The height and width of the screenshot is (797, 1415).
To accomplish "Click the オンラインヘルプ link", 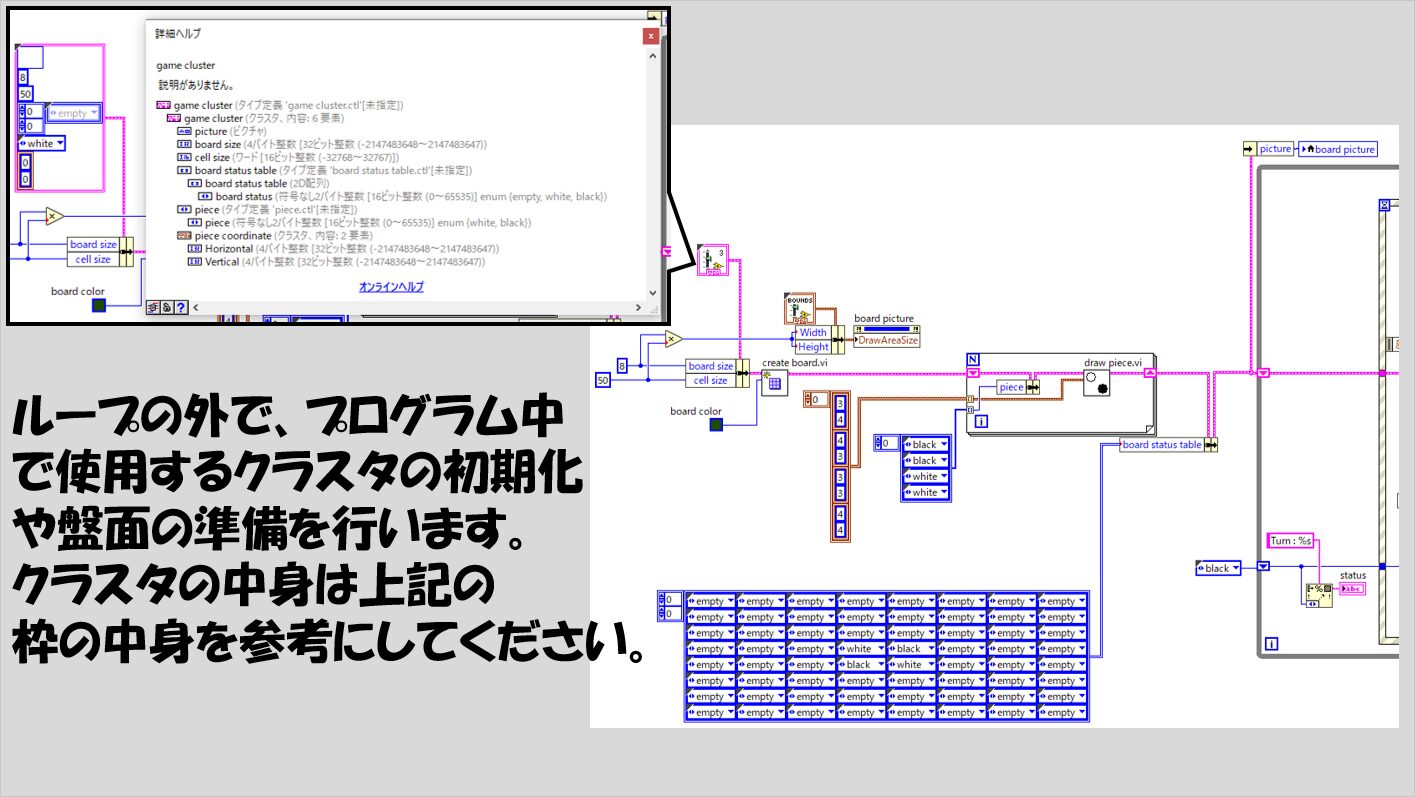I will (391, 287).
